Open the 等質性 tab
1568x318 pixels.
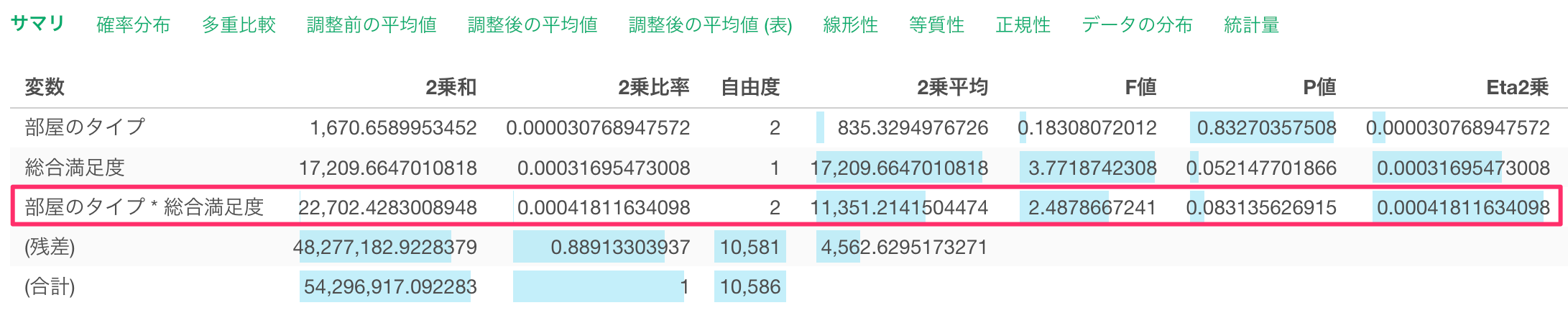(x=936, y=25)
